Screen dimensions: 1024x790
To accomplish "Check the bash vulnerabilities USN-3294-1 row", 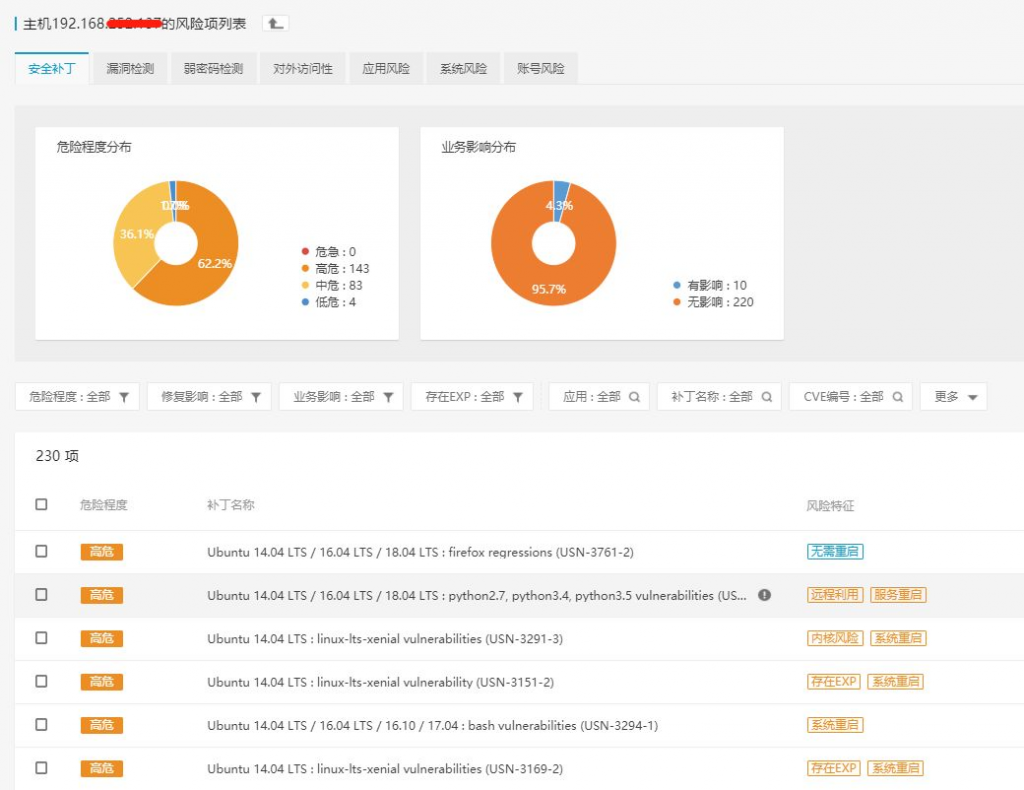I will (41, 725).
